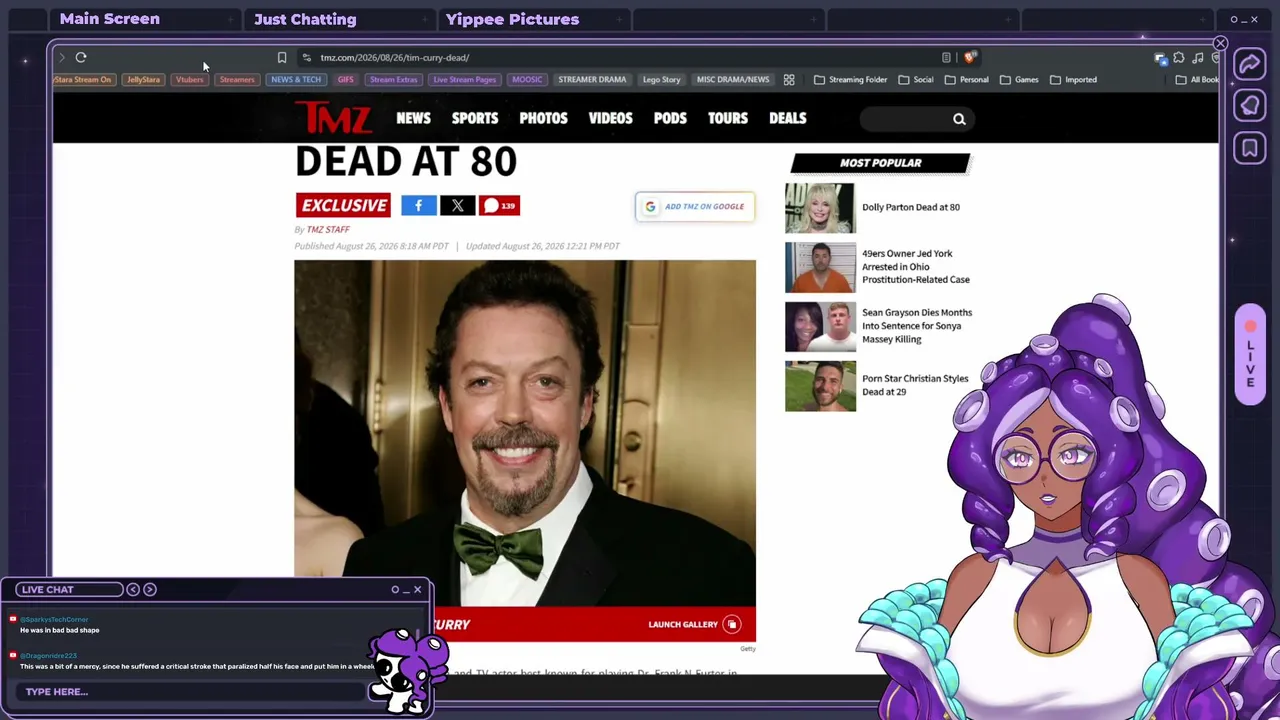Open the Live Stream Pages bookmark
Image resolution: width=1280 pixels, height=720 pixels.
464,80
